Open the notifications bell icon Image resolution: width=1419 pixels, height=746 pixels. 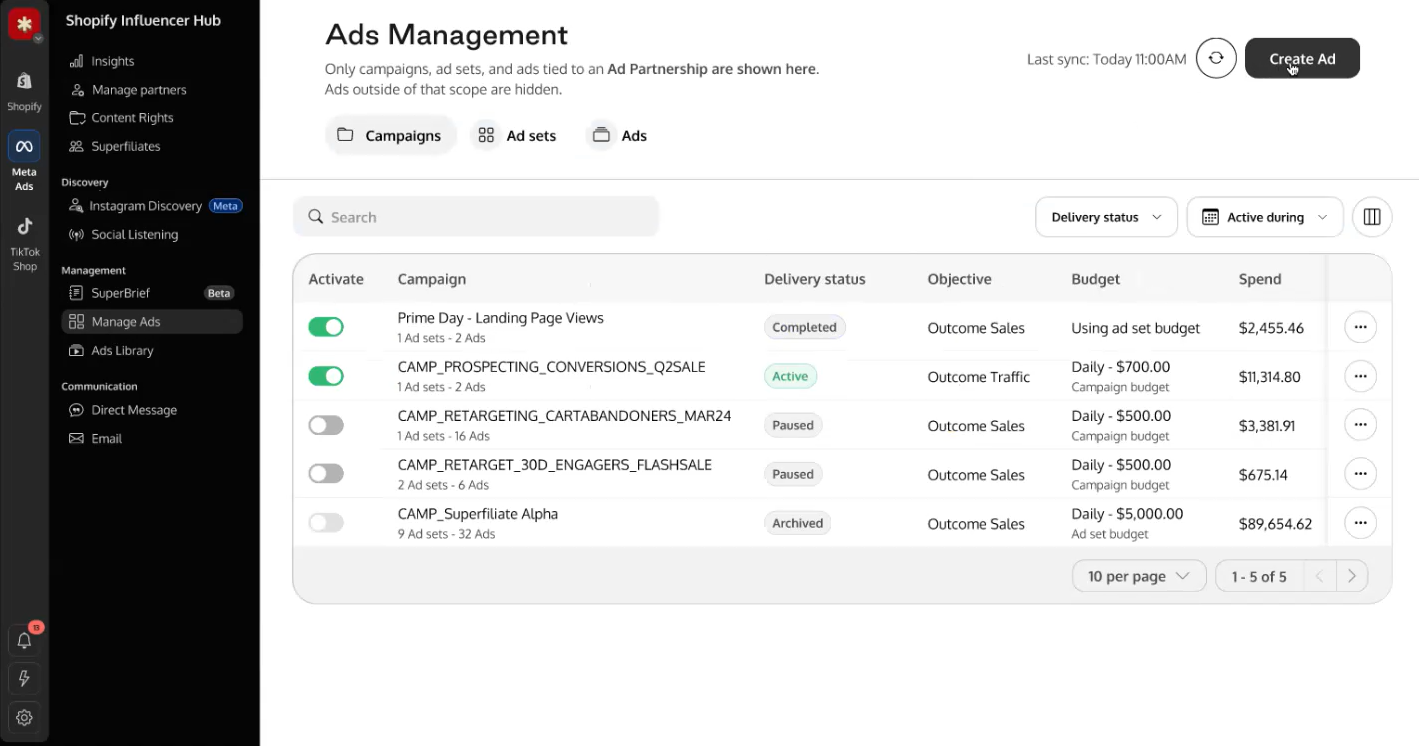point(24,641)
